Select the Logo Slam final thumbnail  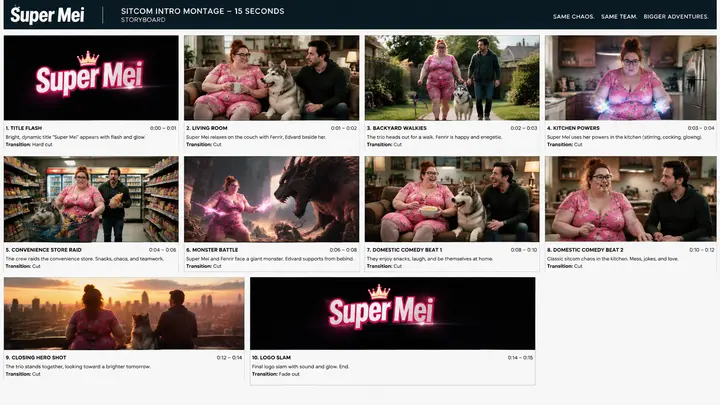pos(393,313)
